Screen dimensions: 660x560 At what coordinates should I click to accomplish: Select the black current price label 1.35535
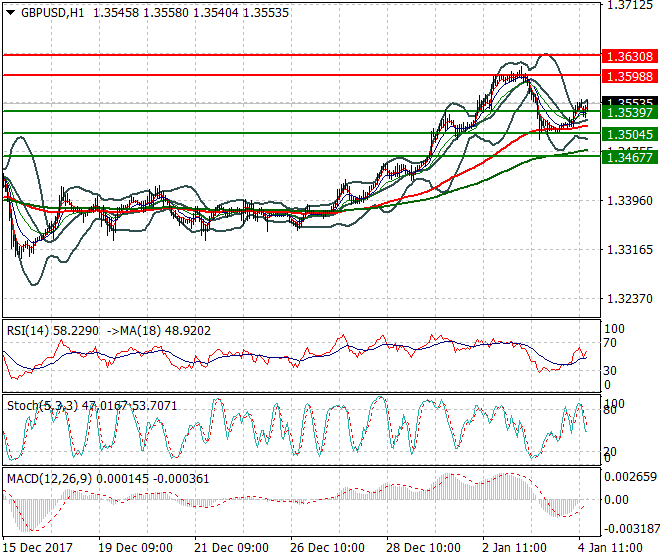click(630, 101)
